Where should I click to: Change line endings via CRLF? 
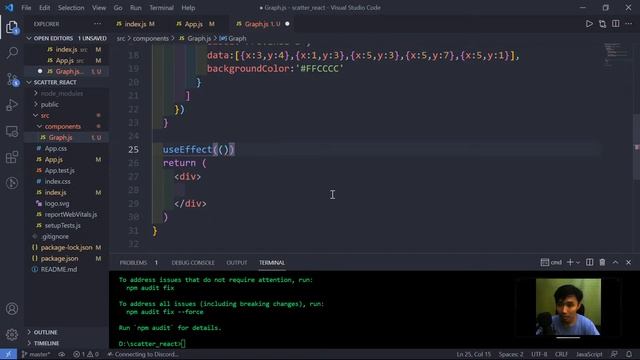pyautogui.click(x=561, y=354)
